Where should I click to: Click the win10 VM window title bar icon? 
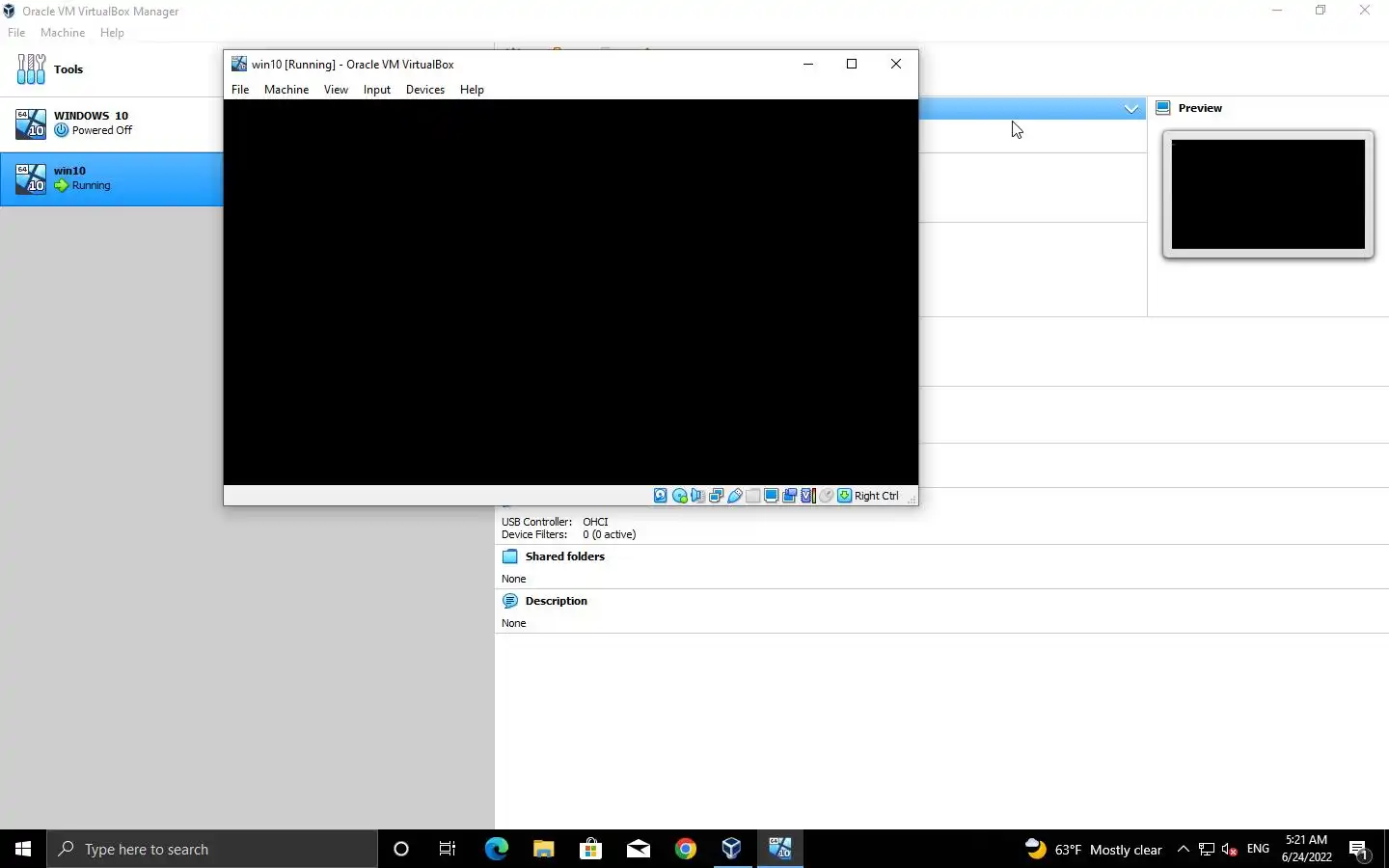coord(239,65)
